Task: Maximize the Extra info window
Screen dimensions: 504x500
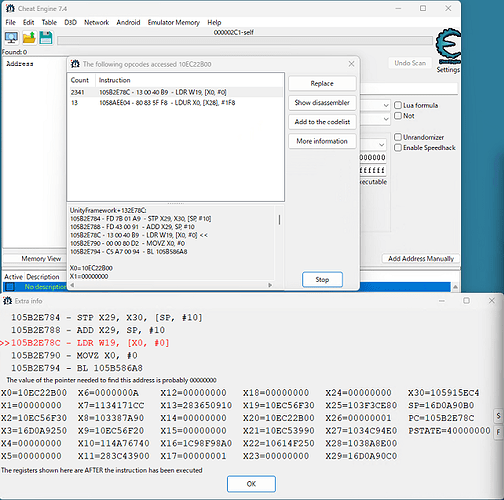Action: 466,300
